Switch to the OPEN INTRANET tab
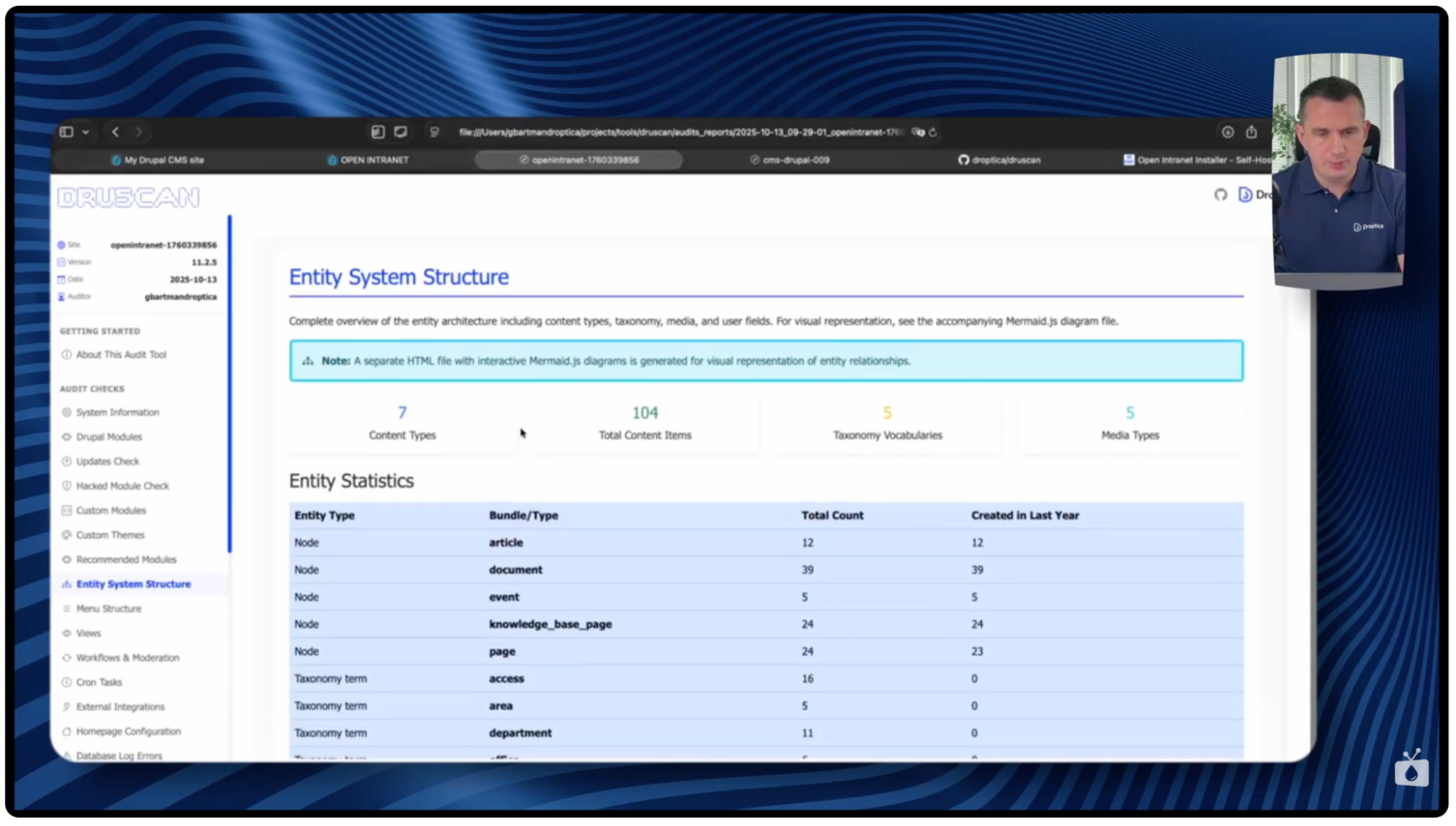The height and width of the screenshot is (826, 1456). (369, 160)
